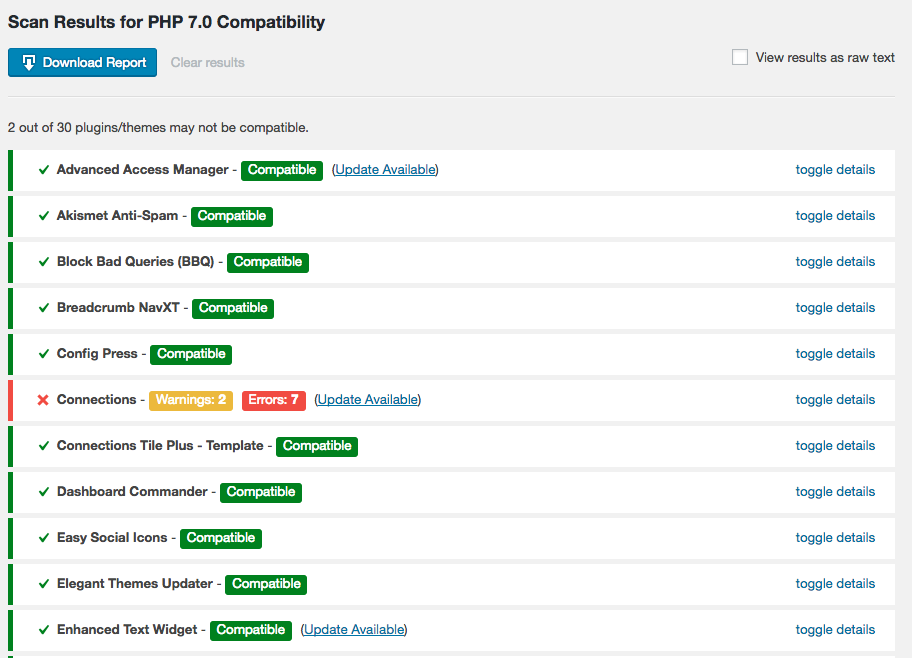Click green checkmark next to Advanced Access Manager

[44, 170]
